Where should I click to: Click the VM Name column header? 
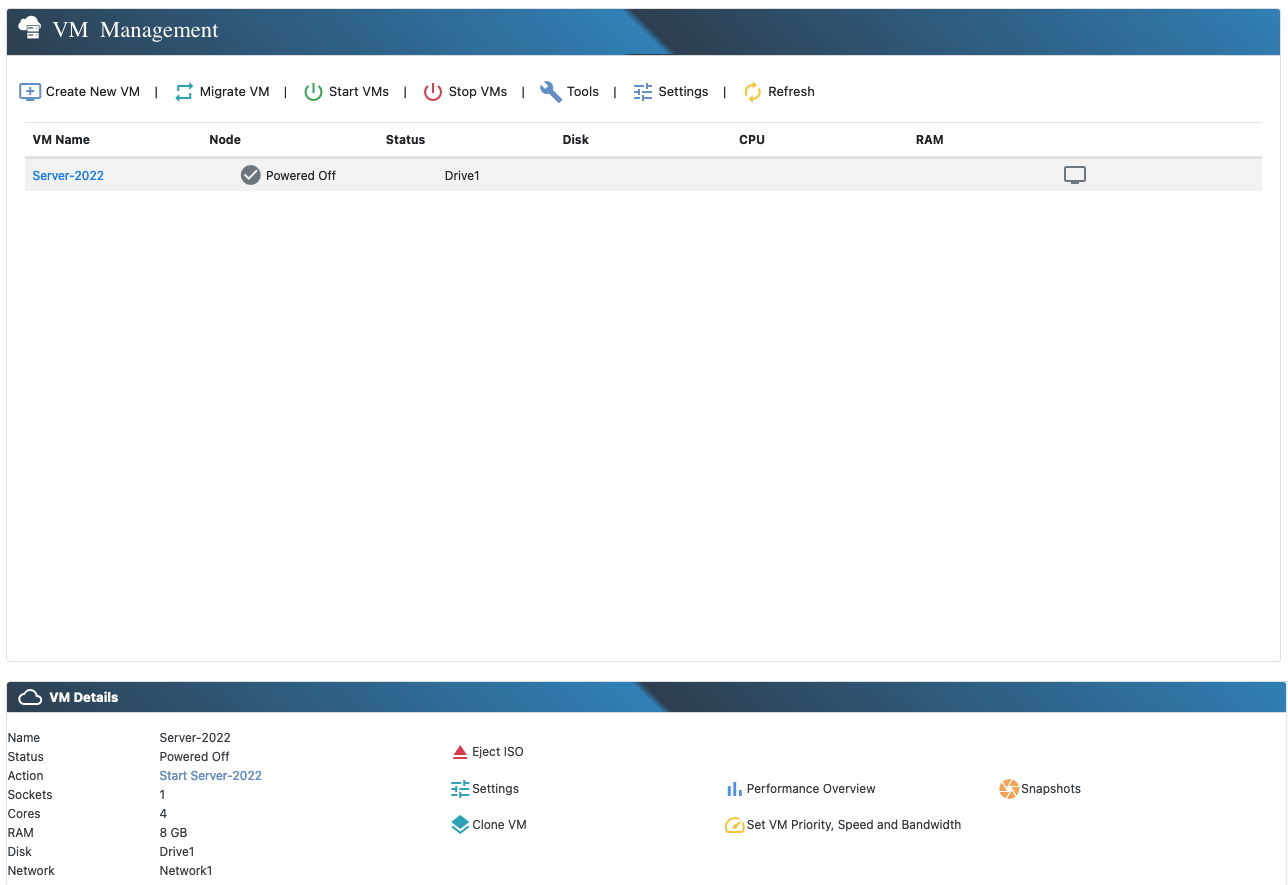[61, 140]
